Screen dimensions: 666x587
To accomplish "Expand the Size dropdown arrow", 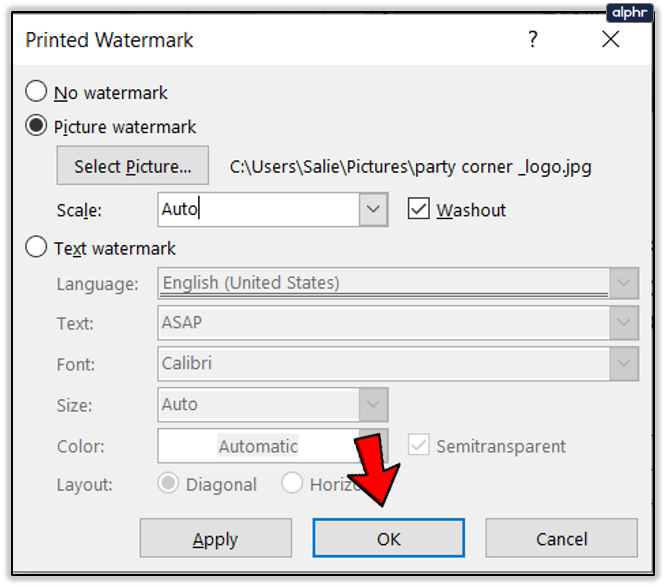I will coord(374,405).
